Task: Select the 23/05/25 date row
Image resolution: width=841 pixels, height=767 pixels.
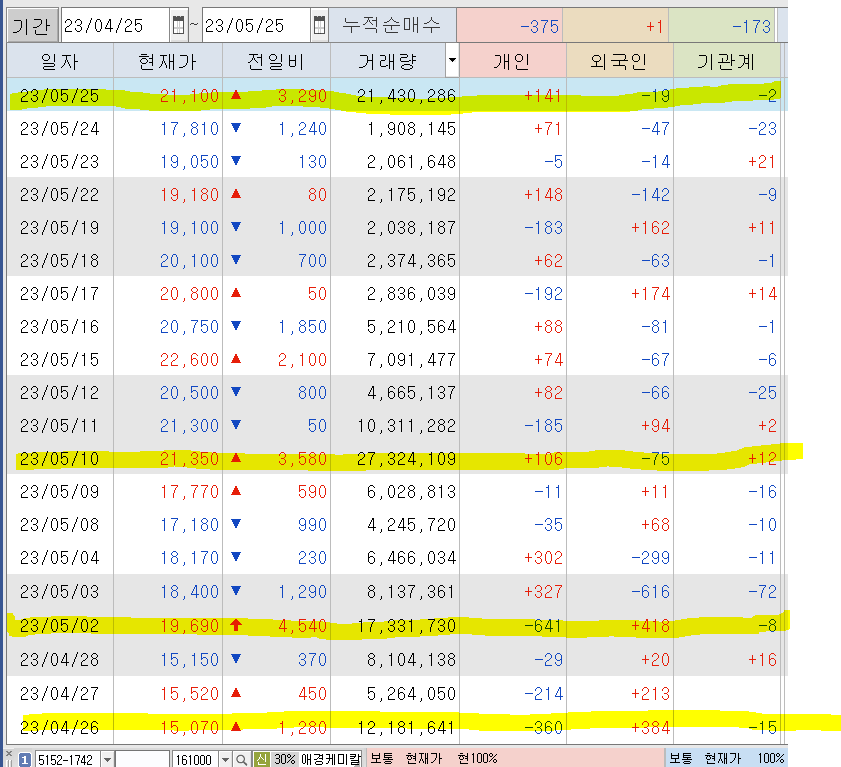Action: tap(397, 95)
